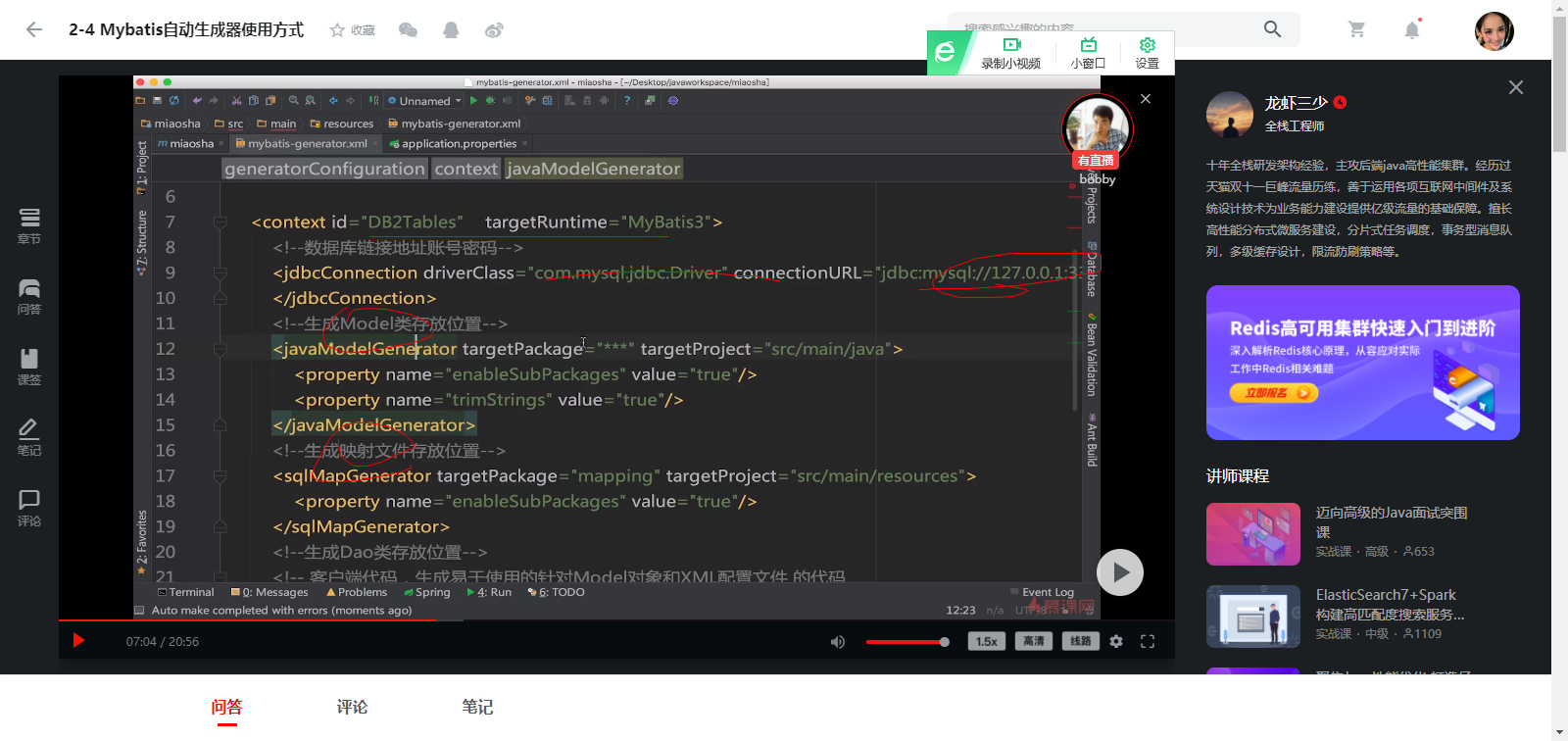Open the 有直播 live stream avatar
The width and height of the screenshot is (1568, 741).
point(1097,131)
